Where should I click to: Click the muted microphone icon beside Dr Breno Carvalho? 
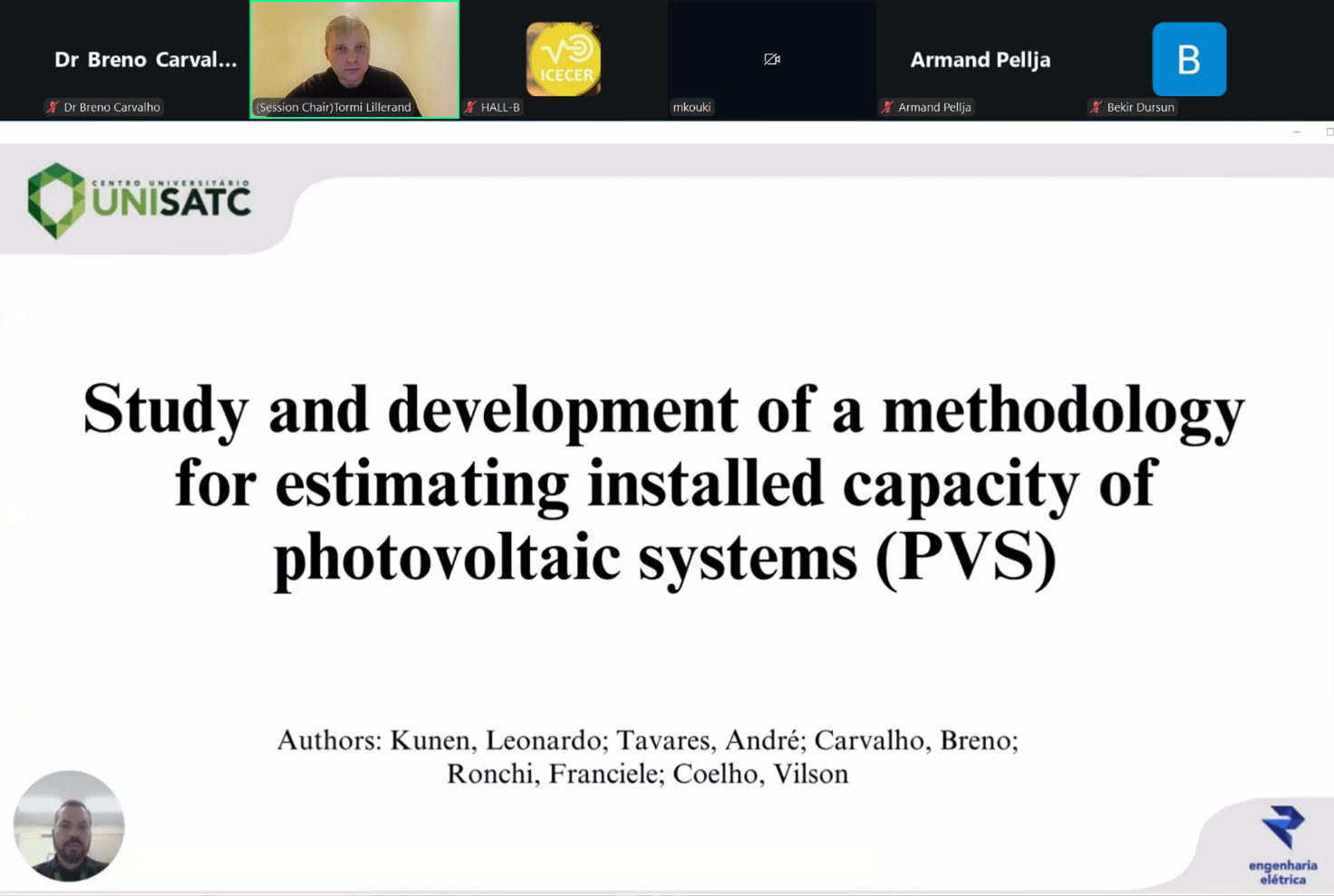(53, 107)
